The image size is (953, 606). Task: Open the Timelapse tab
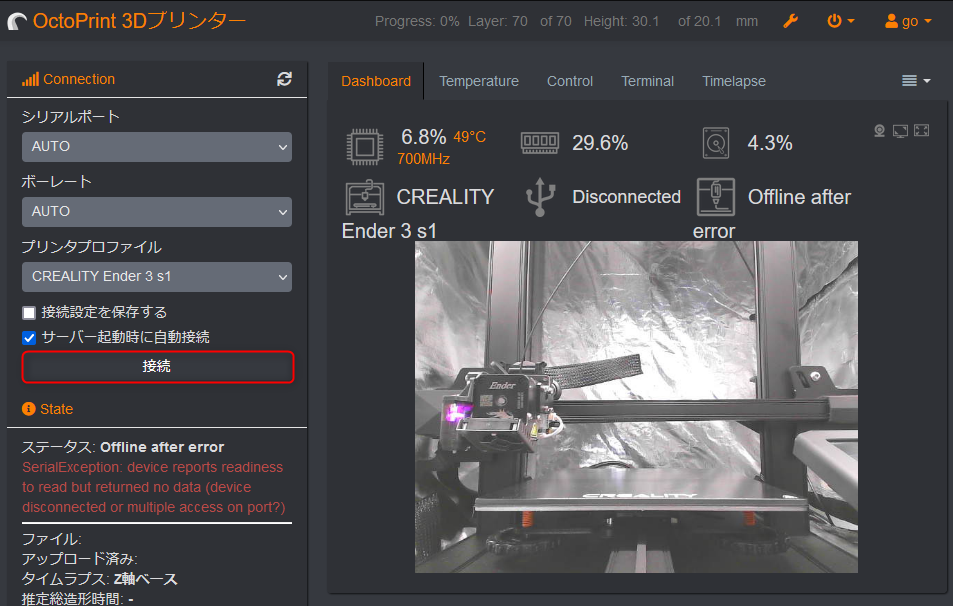point(734,81)
